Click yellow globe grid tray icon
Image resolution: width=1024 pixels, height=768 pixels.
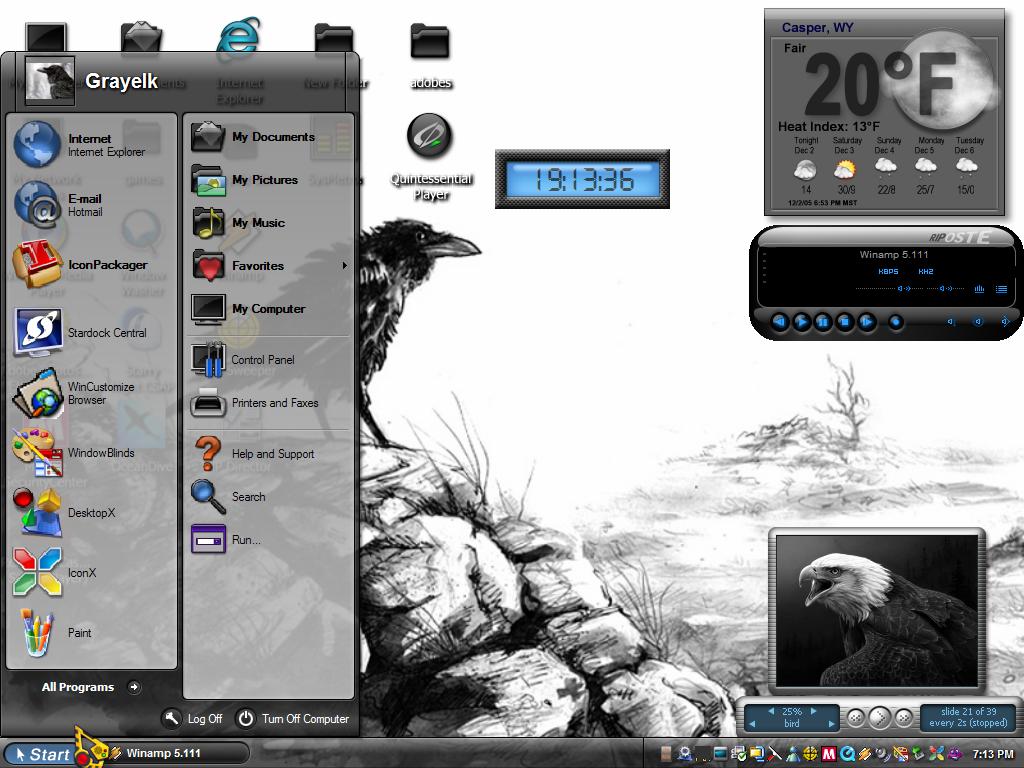point(810,754)
